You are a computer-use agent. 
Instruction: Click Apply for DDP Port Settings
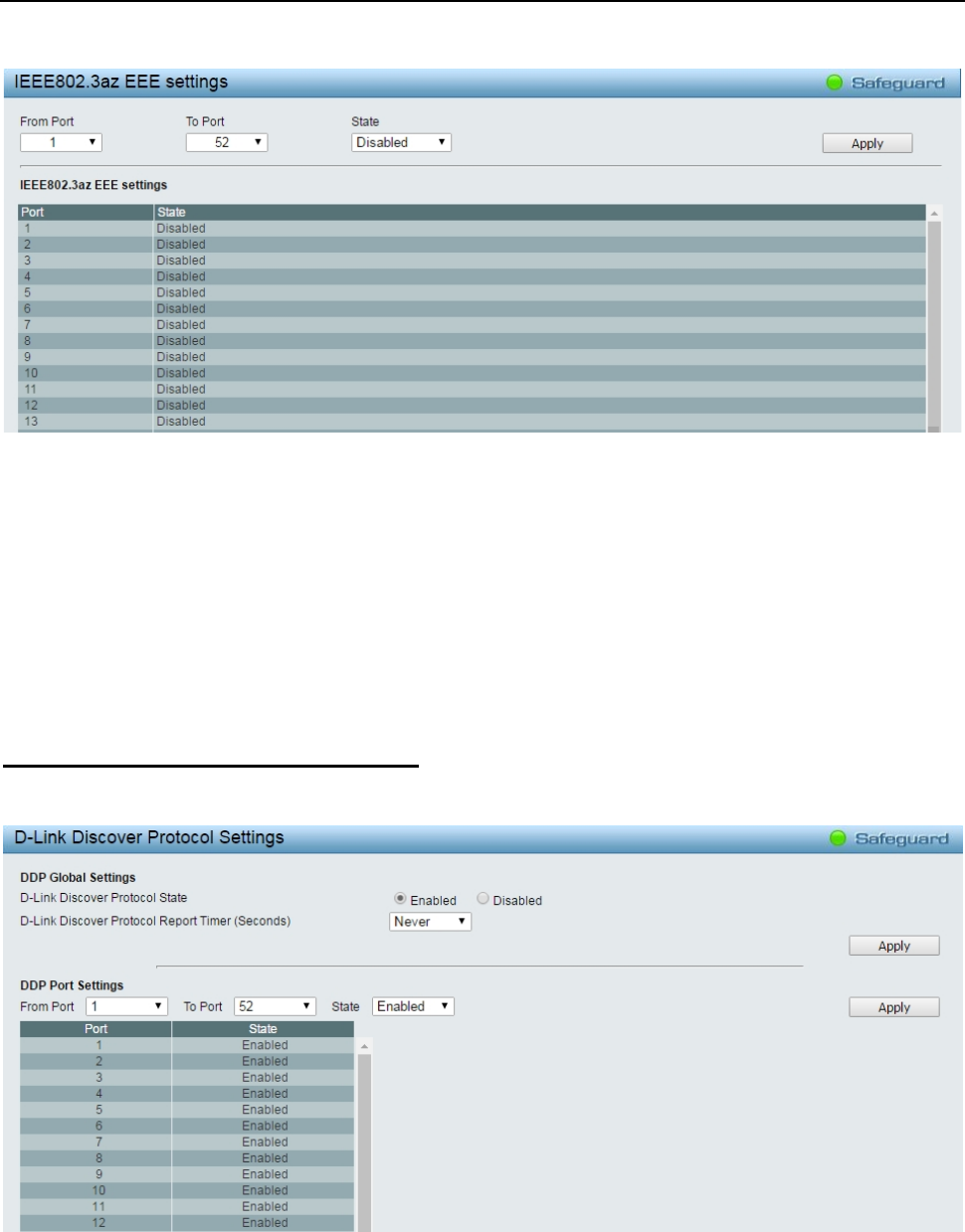(x=894, y=1007)
